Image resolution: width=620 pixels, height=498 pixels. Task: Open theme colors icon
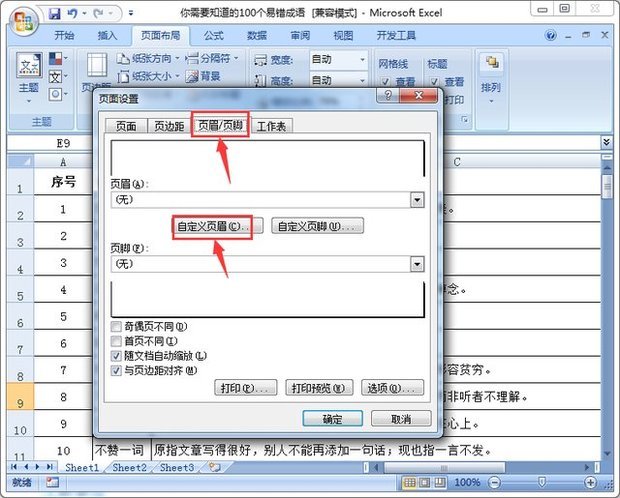click(55, 59)
